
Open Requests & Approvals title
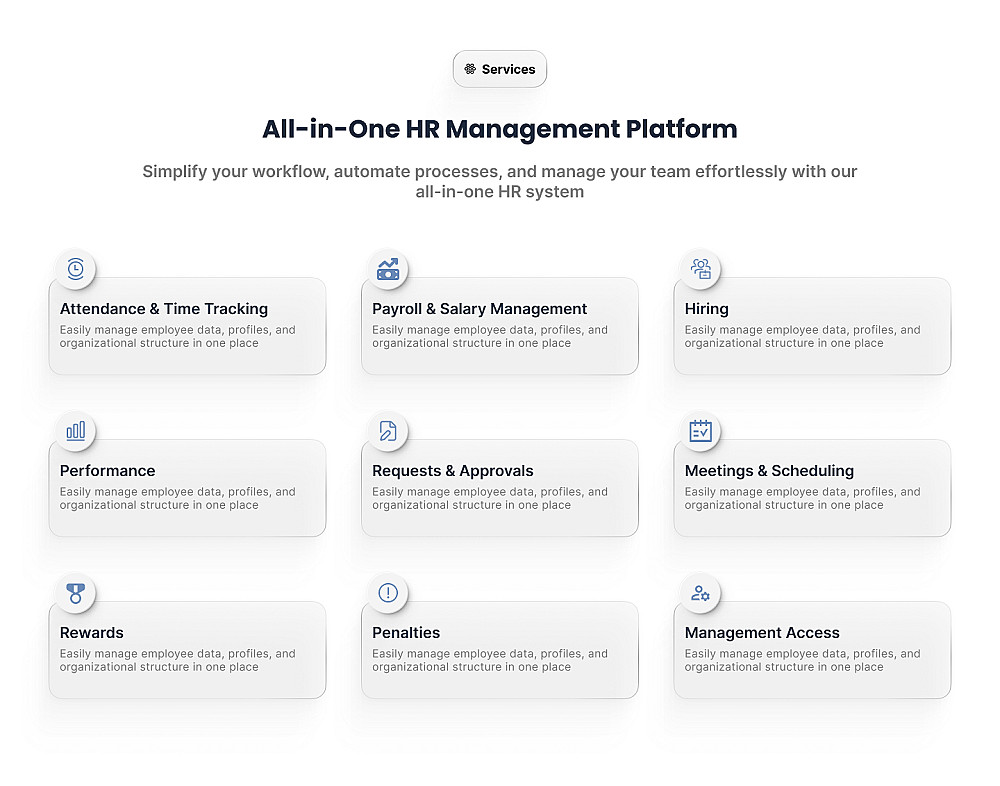point(453,471)
